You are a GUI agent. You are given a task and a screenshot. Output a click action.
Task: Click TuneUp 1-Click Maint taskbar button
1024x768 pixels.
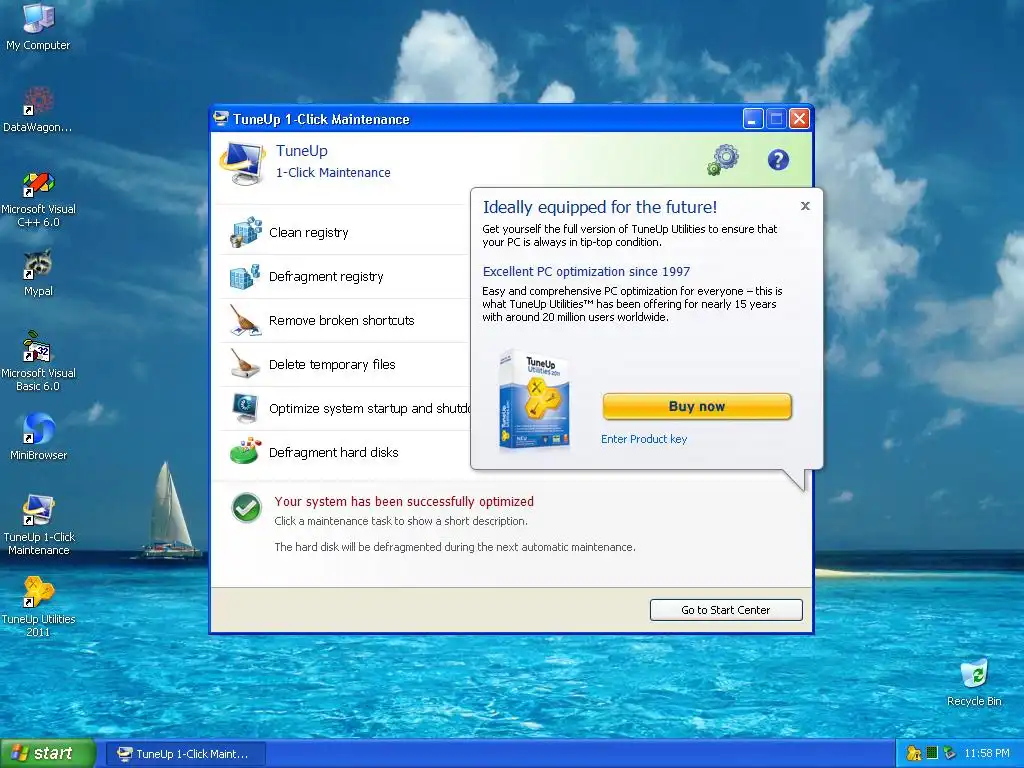185,754
